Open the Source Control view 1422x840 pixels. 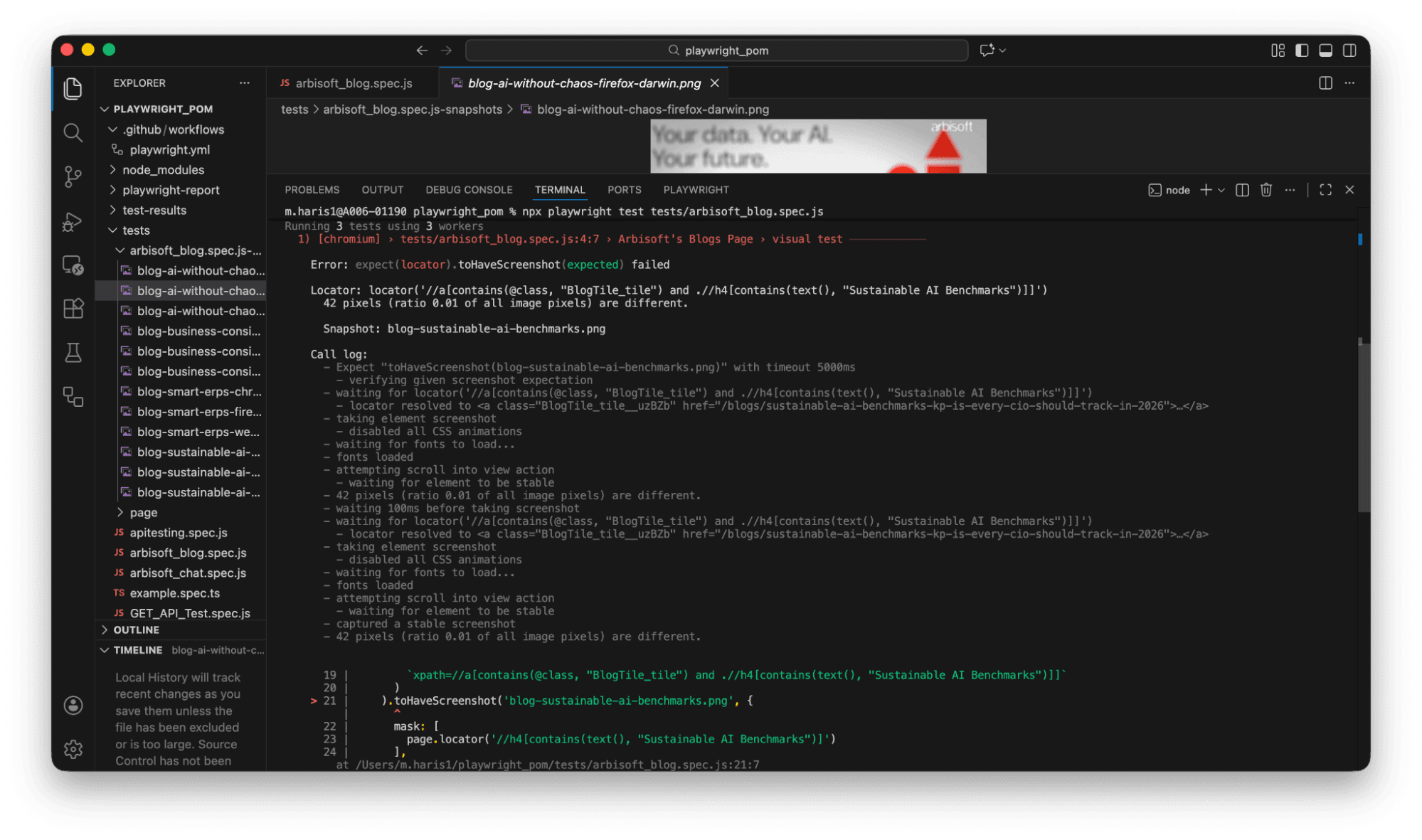pyautogui.click(x=73, y=176)
